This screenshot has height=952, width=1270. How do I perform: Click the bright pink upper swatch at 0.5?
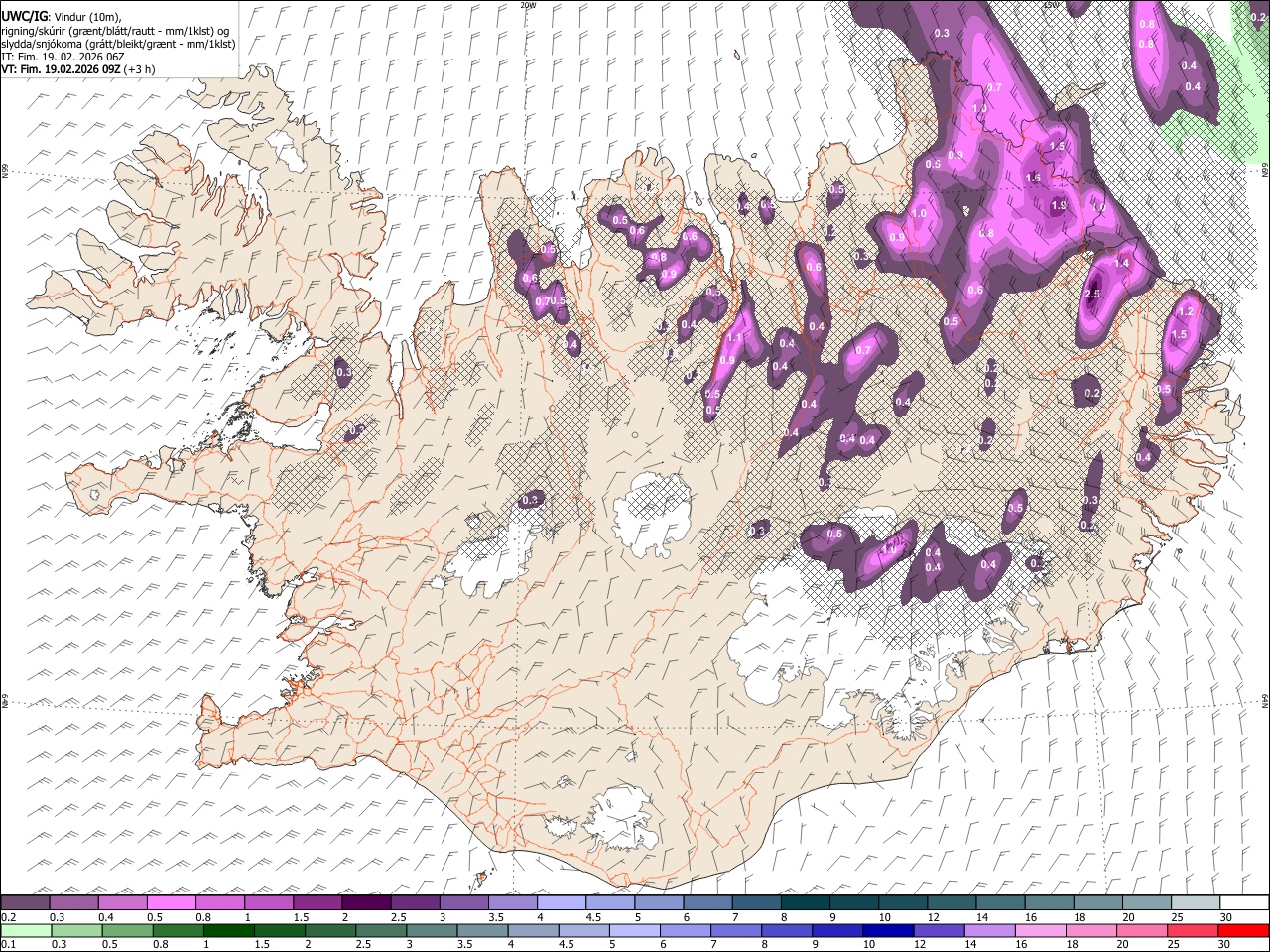171,903
